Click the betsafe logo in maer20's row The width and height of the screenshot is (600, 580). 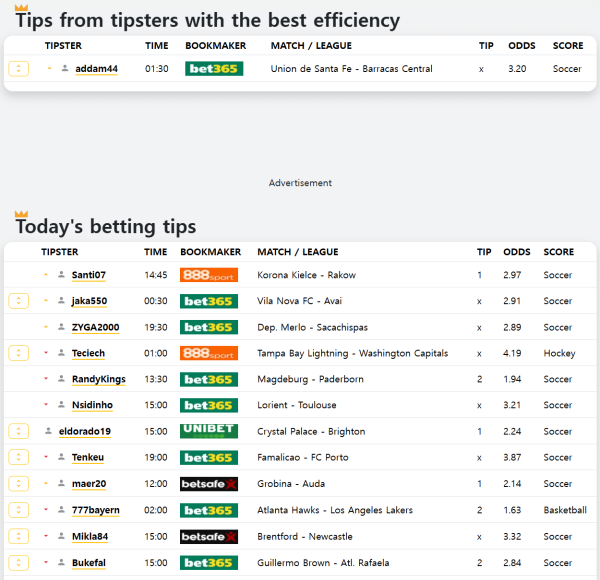tap(208, 484)
